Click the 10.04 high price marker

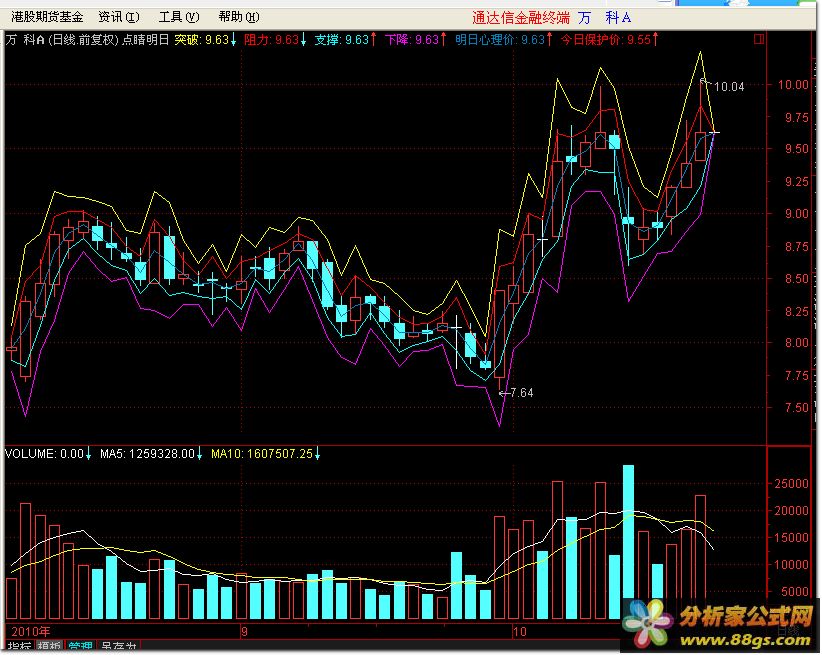[729, 87]
